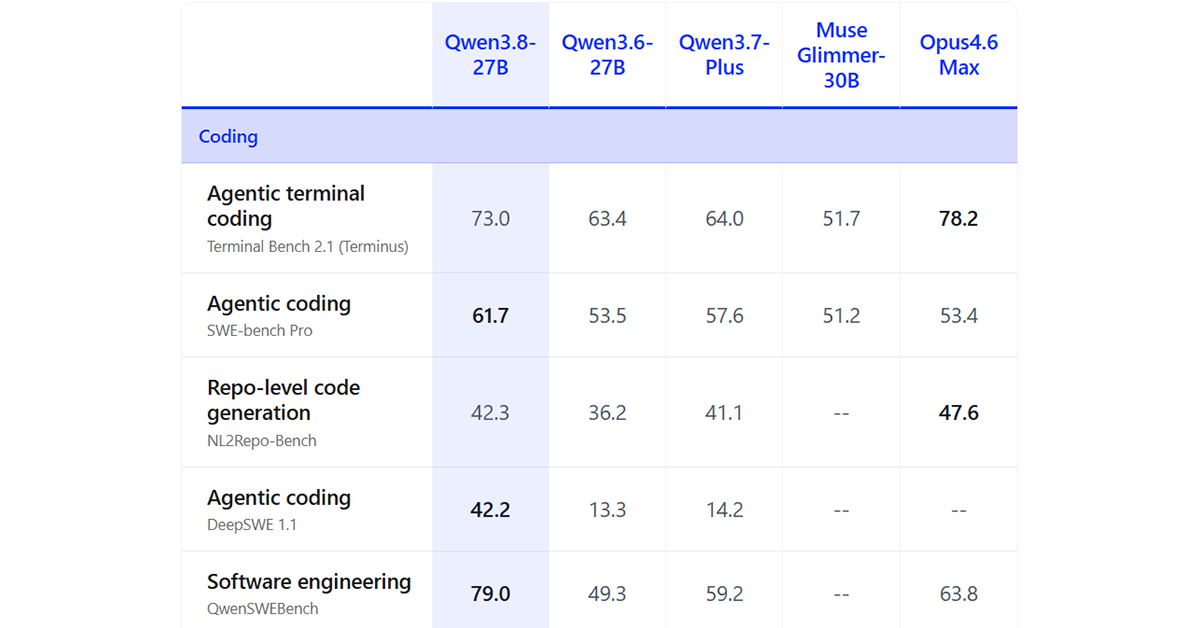
Task: Click the 47.6 score cell
Action: pyautogui.click(x=959, y=412)
